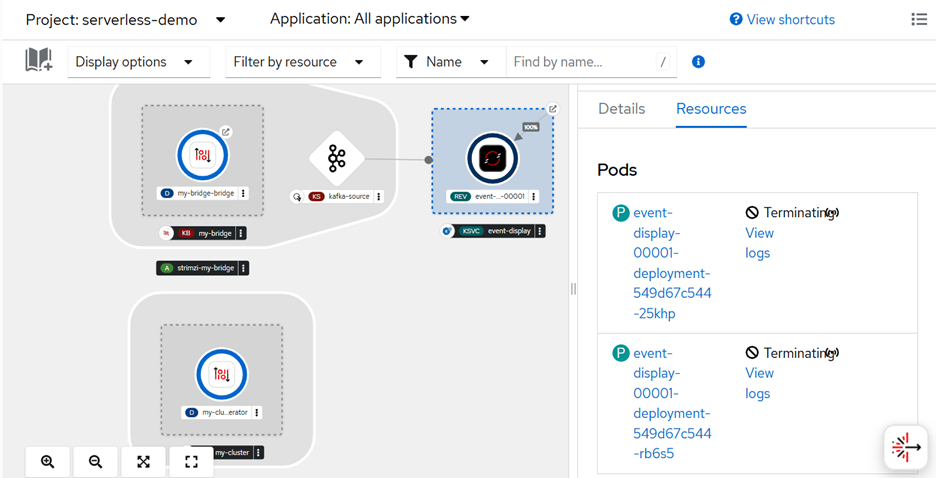The height and width of the screenshot is (478, 936).
Task: Expand the Display options dropdown
Action: [134, 62]
